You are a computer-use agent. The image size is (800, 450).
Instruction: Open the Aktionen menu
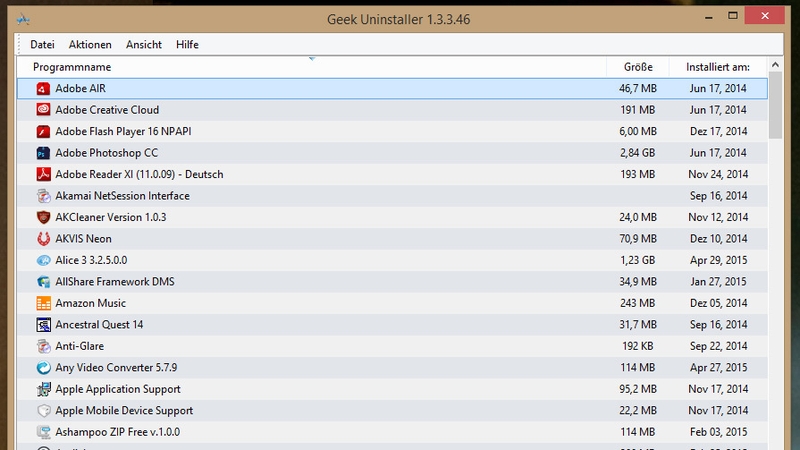(x=90, y=44)
